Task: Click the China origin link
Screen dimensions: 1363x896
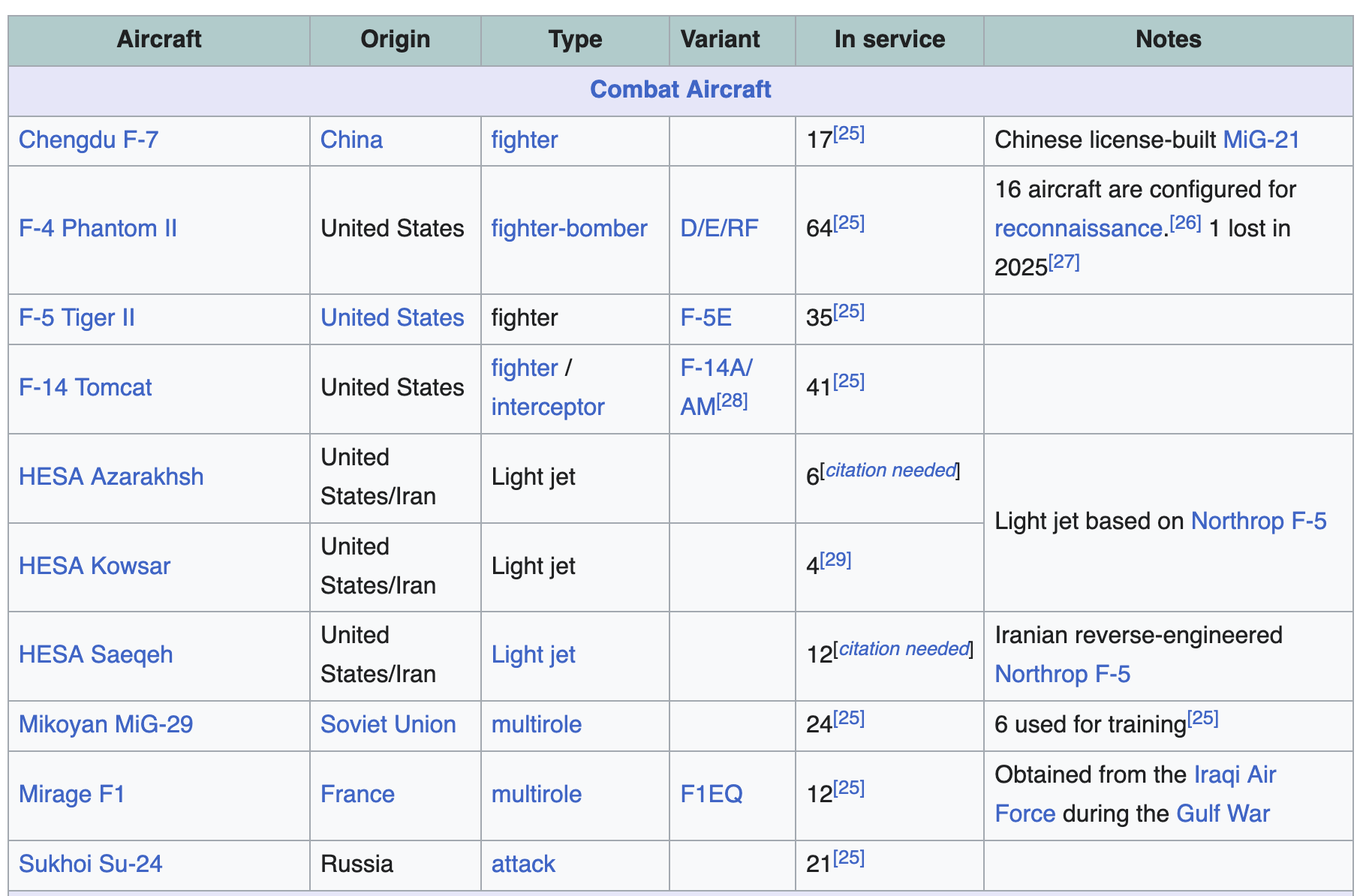Action: click(x=351, y=140)
